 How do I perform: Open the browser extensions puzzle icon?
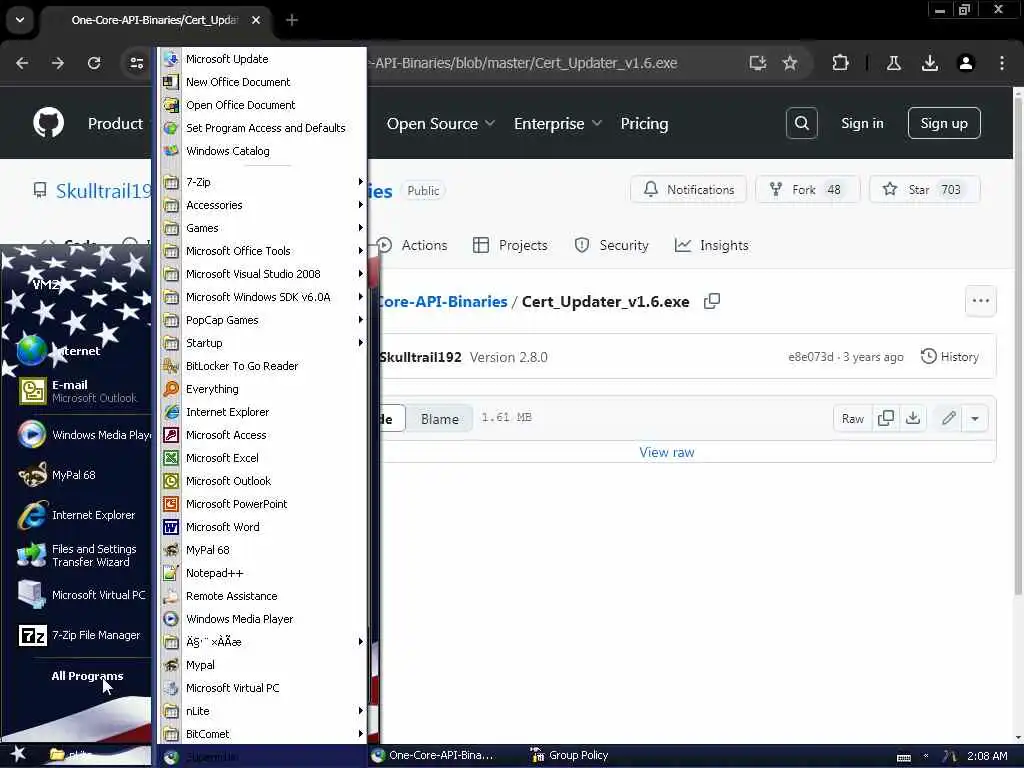click(x=840, y=63)
